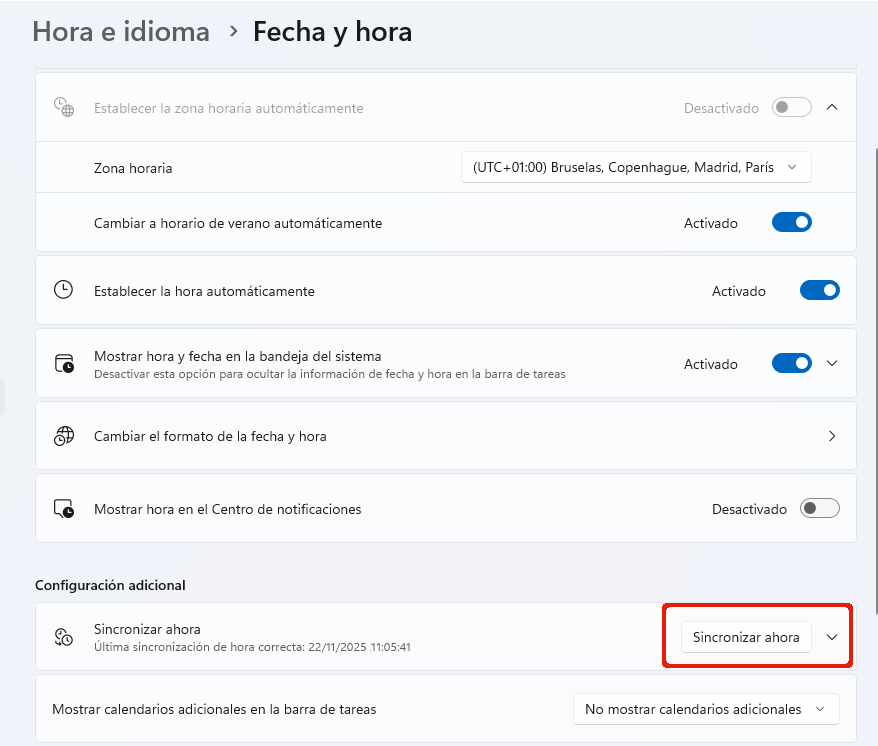Enable Mostrar hora en el Centro de notificaciones
Viewport: 878px width, 746px height.
[x=819, y=509]
